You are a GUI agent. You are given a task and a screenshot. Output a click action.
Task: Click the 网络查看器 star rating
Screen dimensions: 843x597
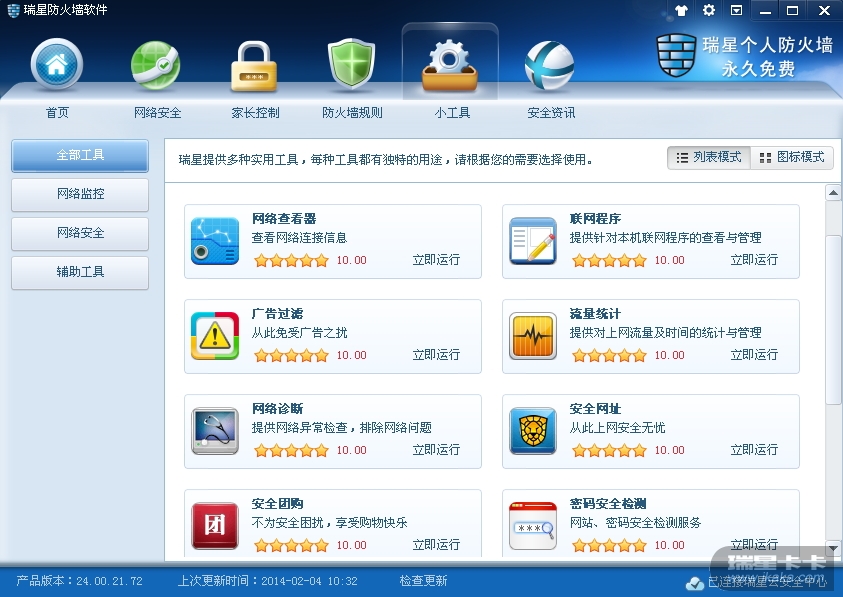(x=291, y=261)
